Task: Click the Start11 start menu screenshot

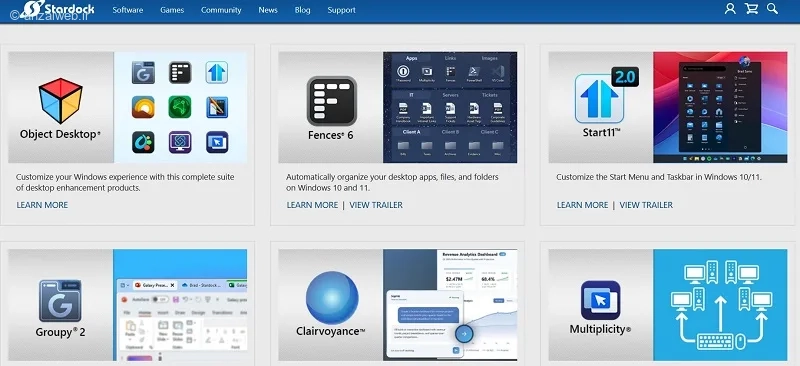Action: 720,107
